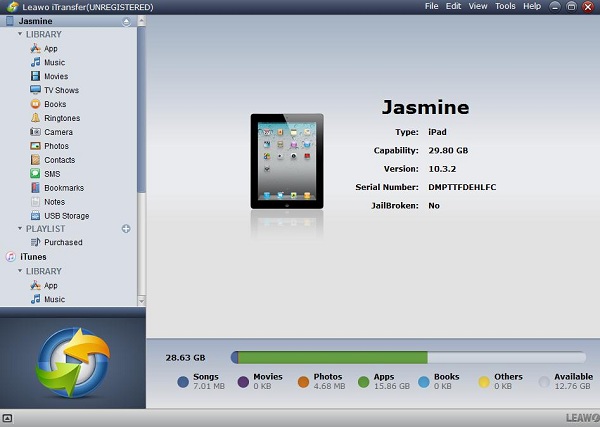This screenshot has width=600, height=427.
Task: Minimize the Leawo iTransfer window
Action: [555, 7]
